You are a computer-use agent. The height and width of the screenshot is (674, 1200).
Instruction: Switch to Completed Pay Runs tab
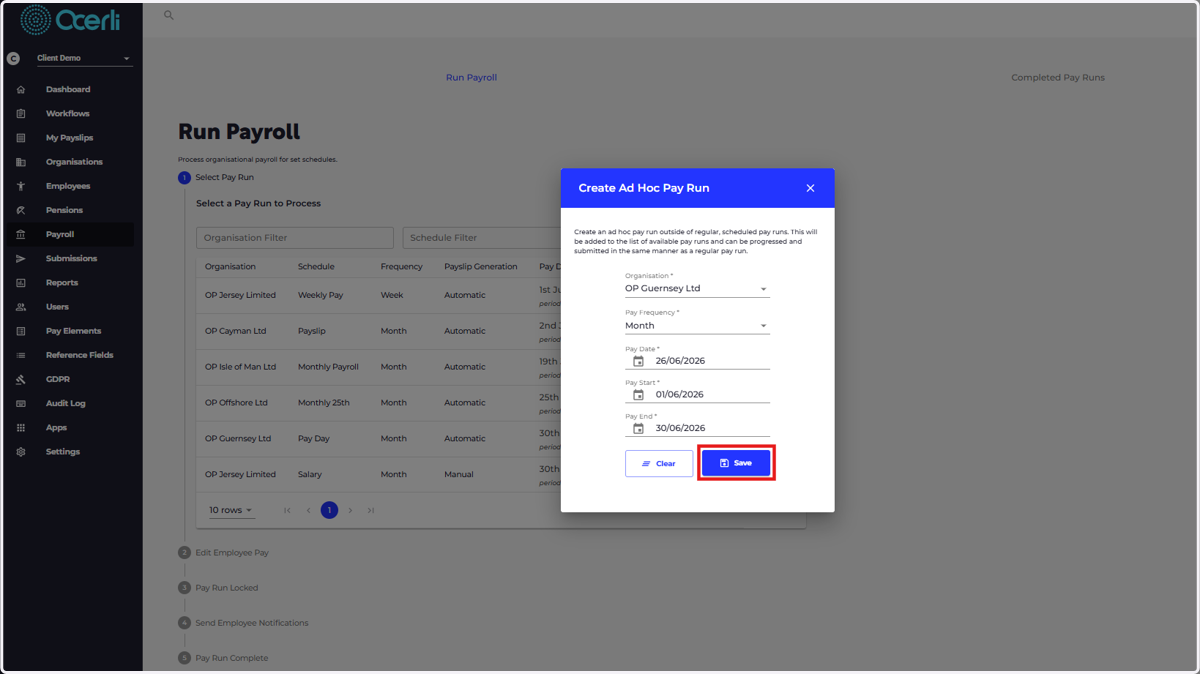coord(1058,77)
